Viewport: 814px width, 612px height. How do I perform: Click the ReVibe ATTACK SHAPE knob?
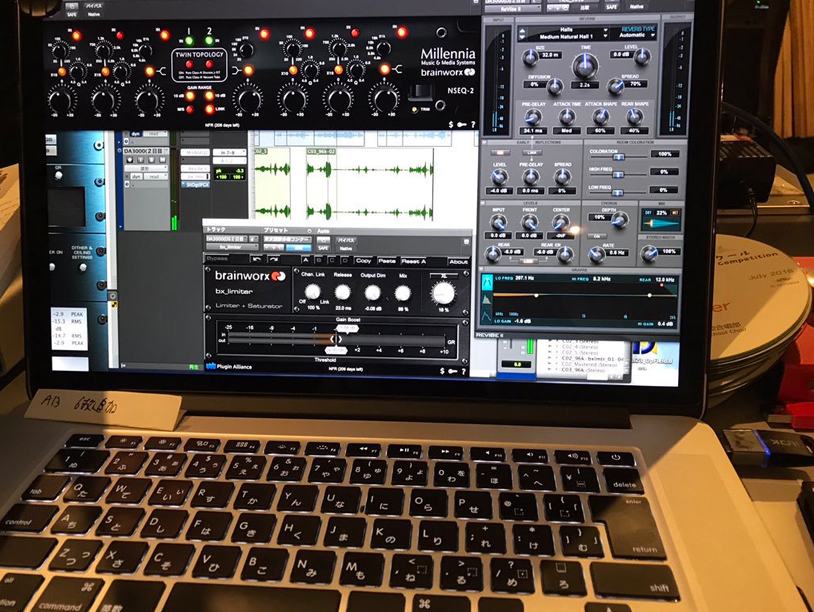(x=601, y=117)
